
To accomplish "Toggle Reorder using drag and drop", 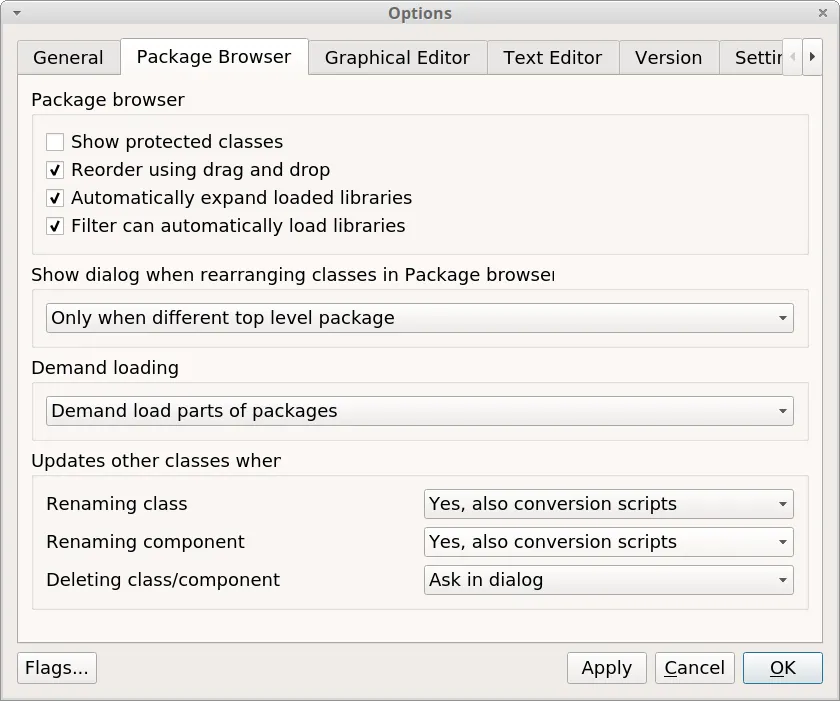I will point(55,170).
